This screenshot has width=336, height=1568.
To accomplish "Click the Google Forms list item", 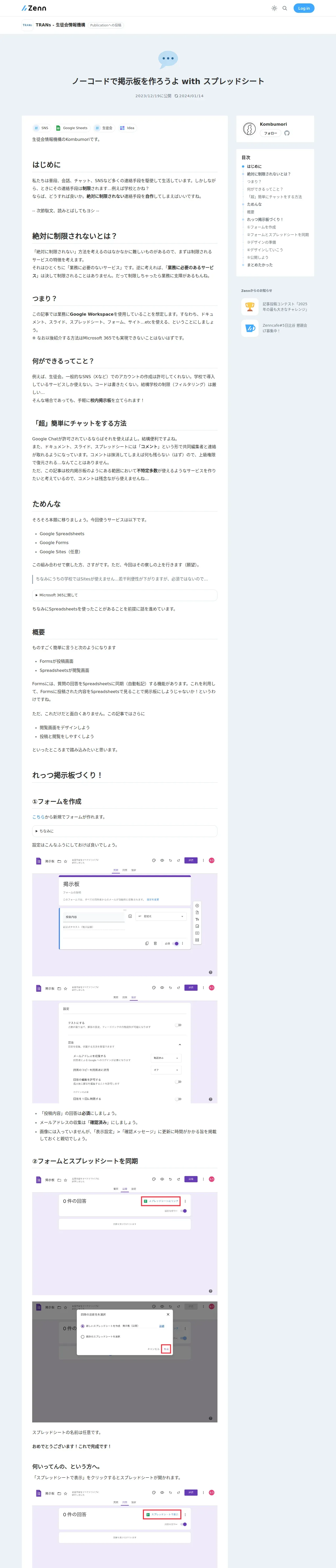I will 54,542.
